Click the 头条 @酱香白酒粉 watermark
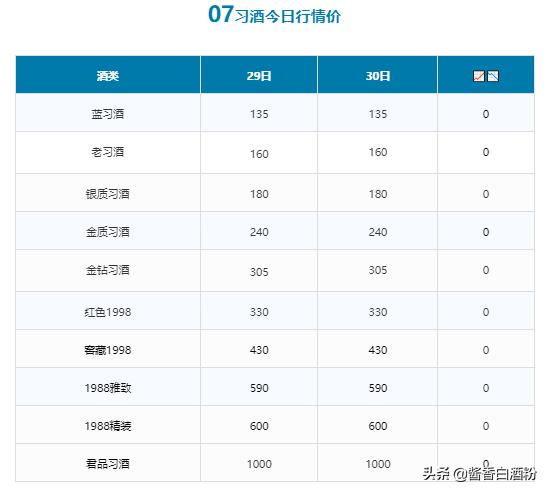Viewport: 549px width, 493px height. [480, 474]
